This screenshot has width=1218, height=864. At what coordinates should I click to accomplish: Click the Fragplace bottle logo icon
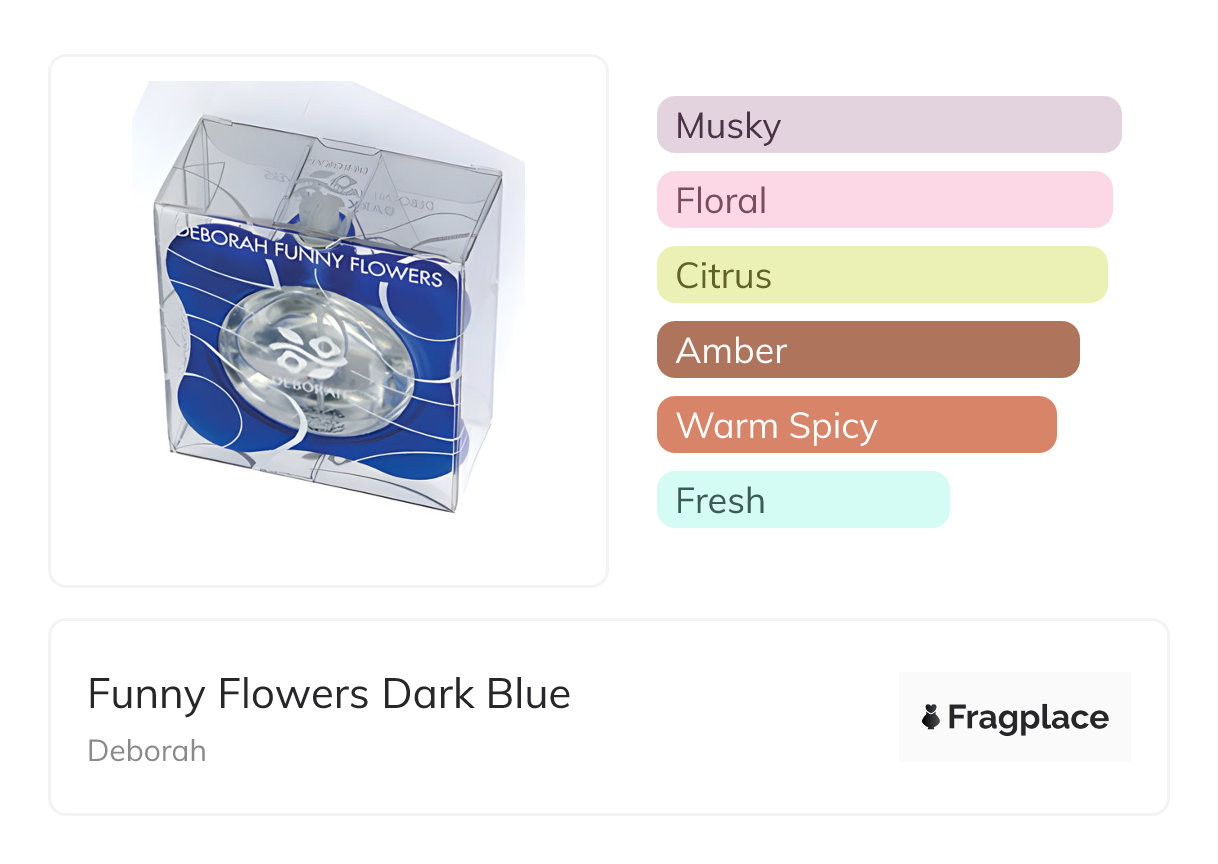click(x=931, y=717)
